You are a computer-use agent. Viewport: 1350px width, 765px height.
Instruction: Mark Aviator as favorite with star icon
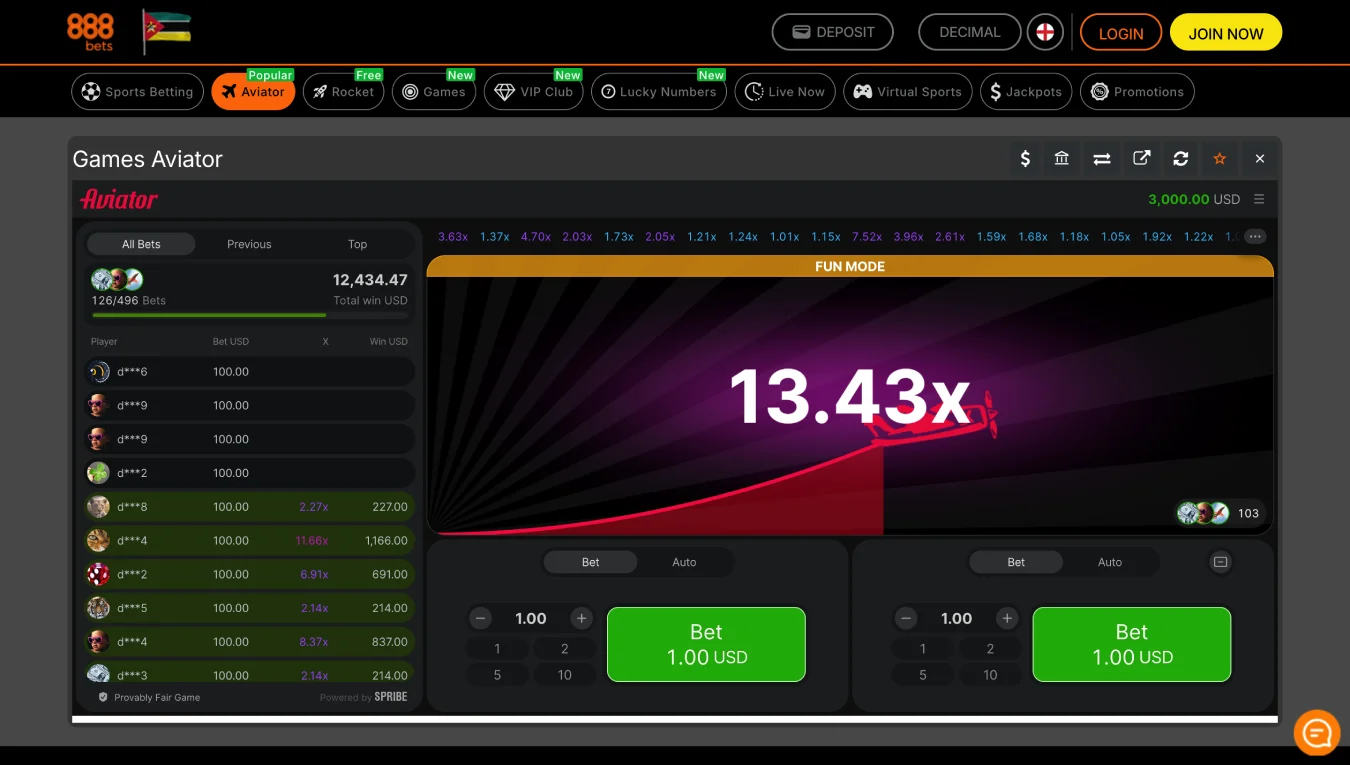tap(1220, 159)
